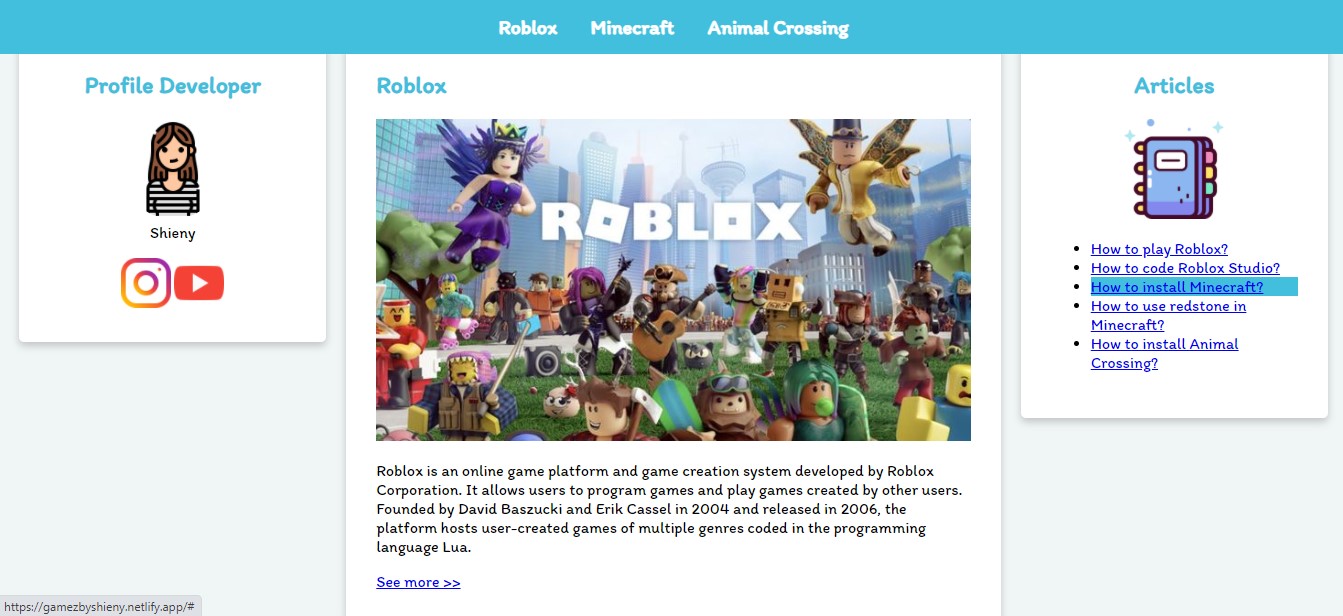The image size is (1343, 616).
Task: Open the YouTube icon link
Action: (199, 283)
